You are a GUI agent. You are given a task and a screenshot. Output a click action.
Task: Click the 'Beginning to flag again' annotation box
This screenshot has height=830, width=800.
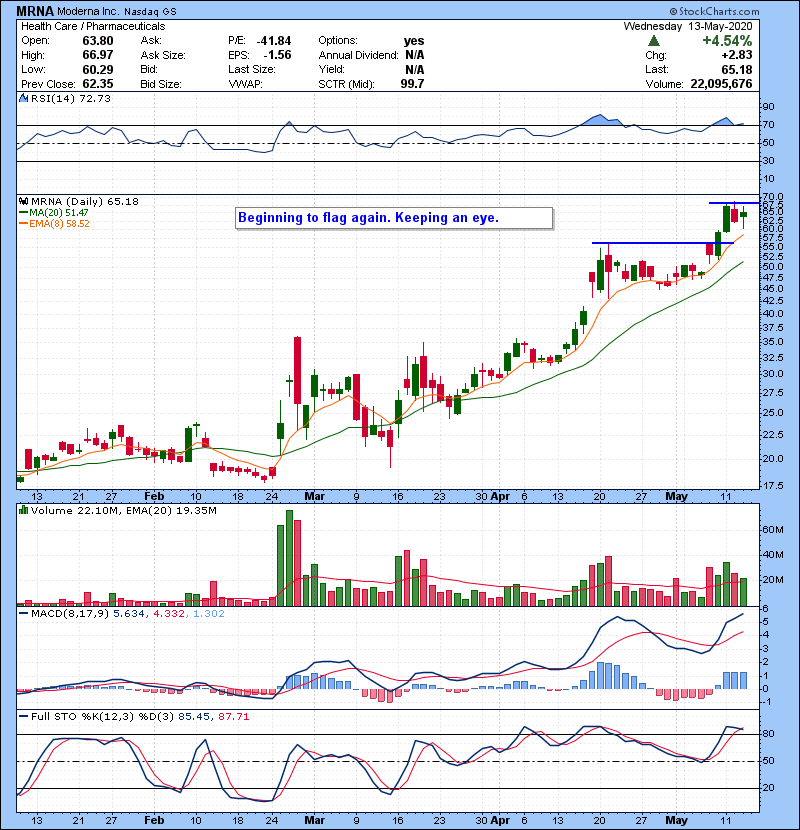click(x=394, y=218)
